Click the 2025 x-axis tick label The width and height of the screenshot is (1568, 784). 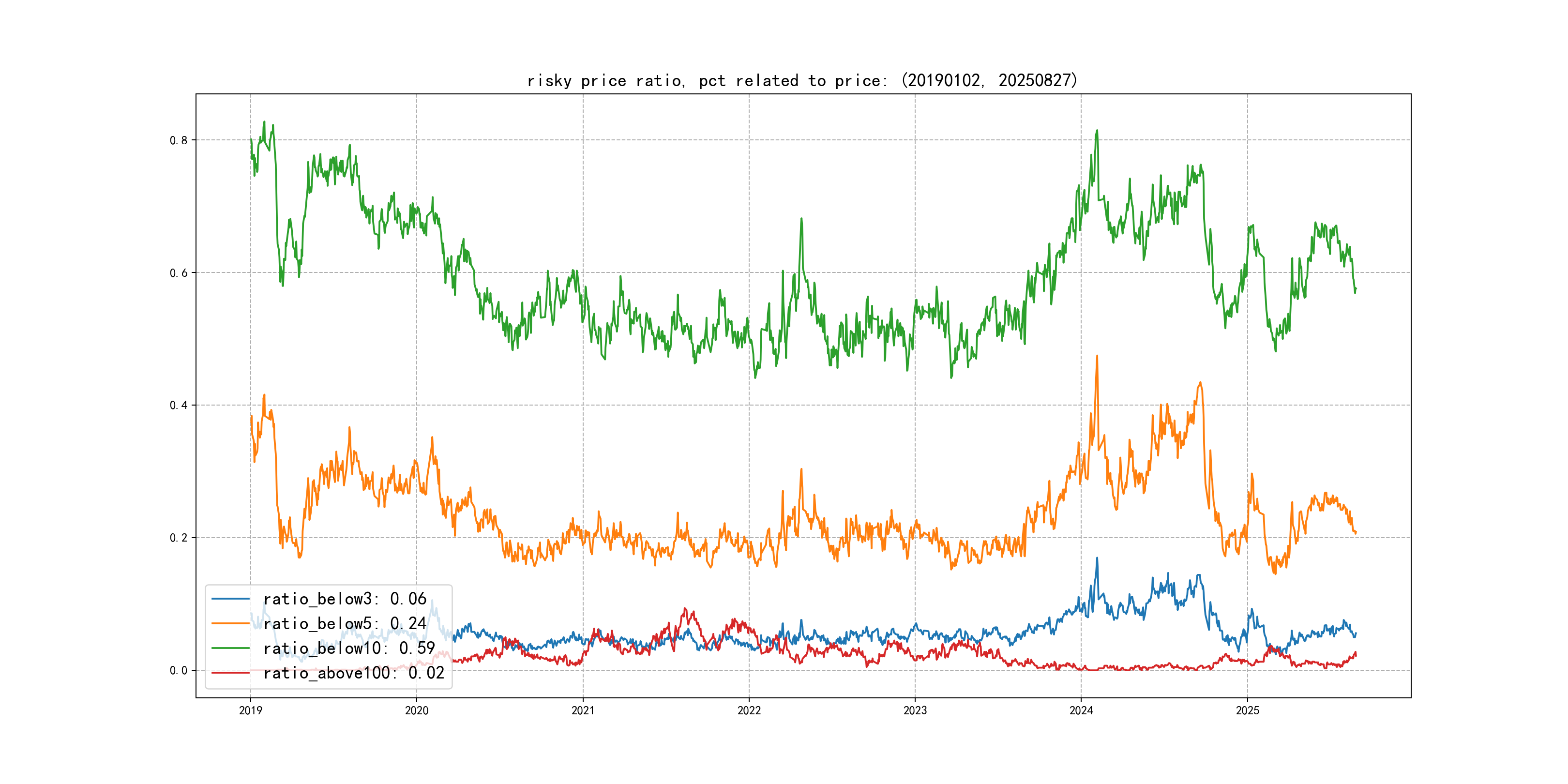1247,710
